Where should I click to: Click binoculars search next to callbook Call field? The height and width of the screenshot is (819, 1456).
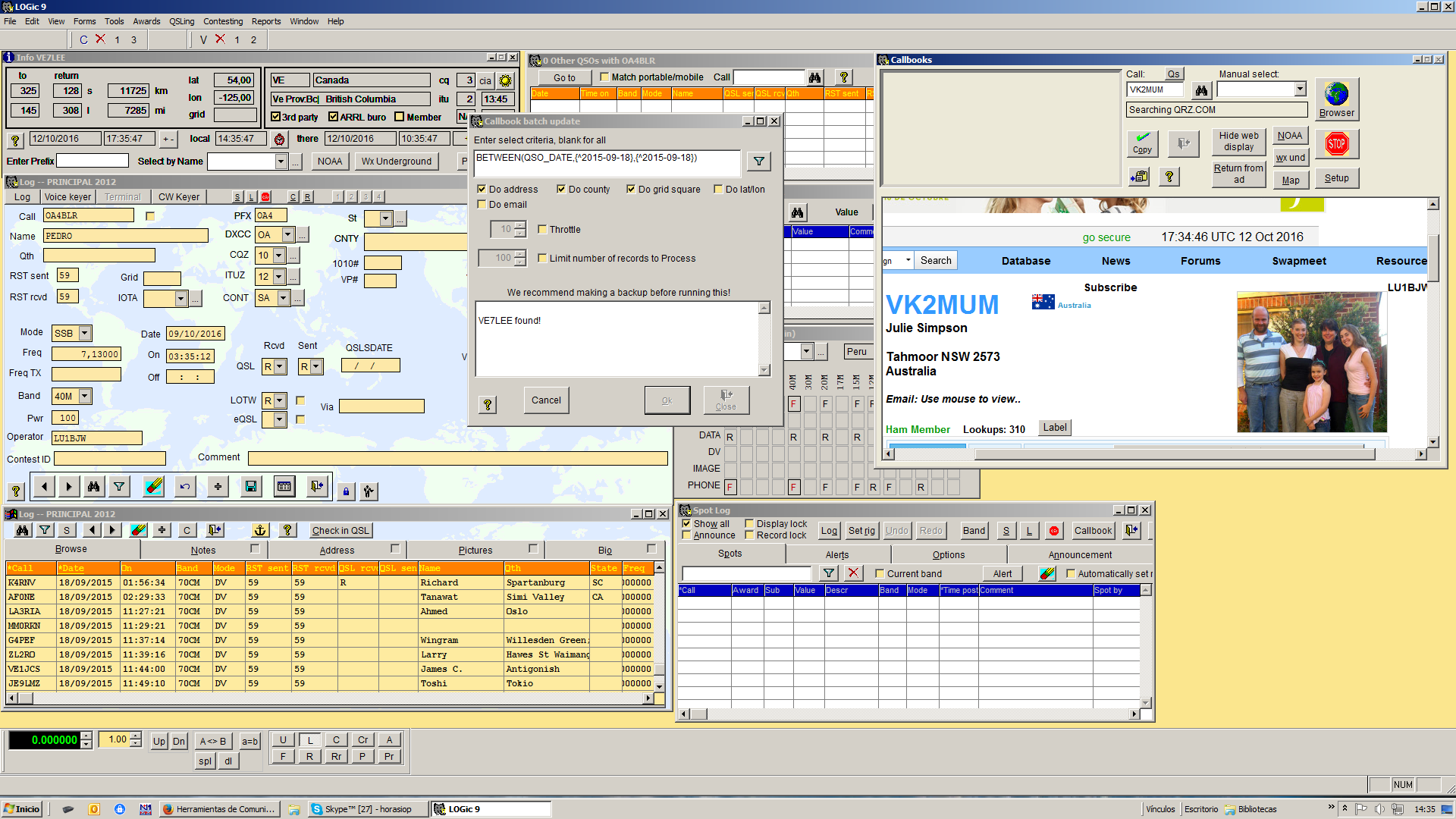(x=1201, y=90)
